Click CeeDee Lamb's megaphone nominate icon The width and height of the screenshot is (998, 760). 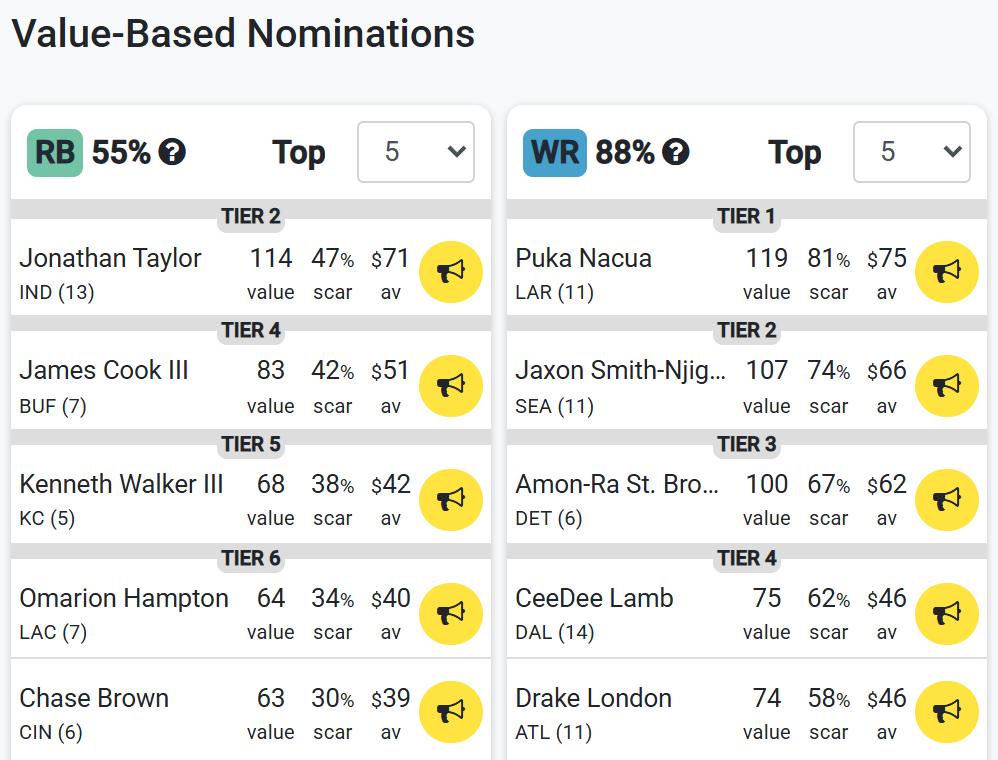point(946,614)
